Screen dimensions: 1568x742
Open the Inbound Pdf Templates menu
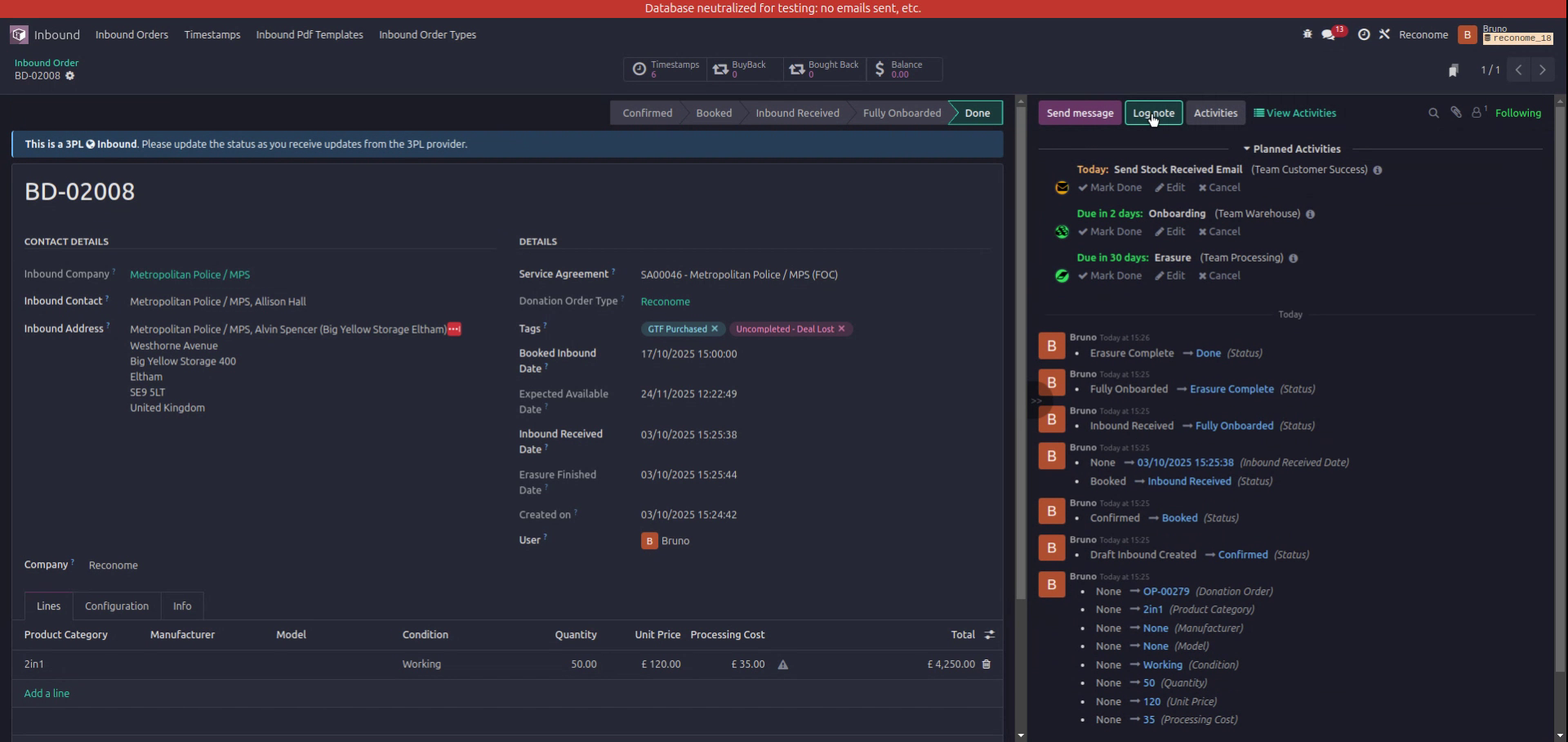(x=309, y=34)
